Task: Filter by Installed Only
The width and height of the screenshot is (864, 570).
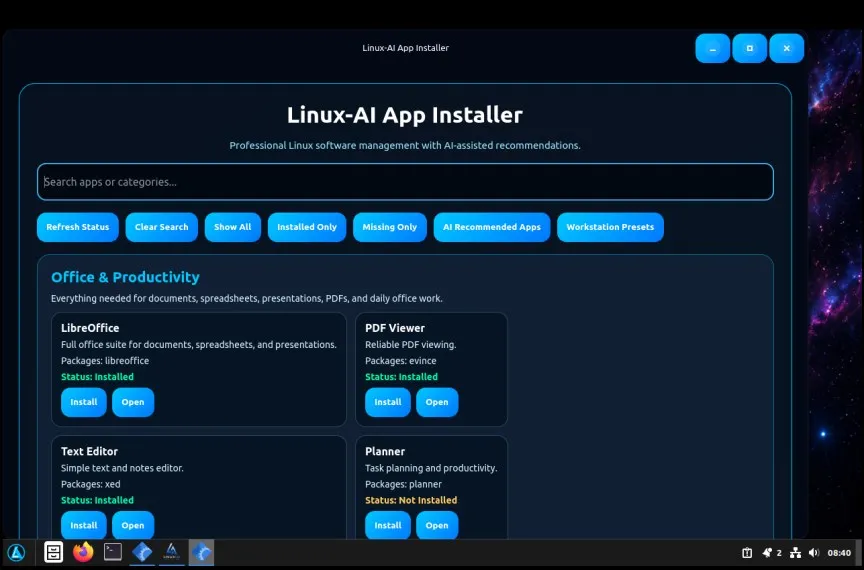Action: click(307, 227)
